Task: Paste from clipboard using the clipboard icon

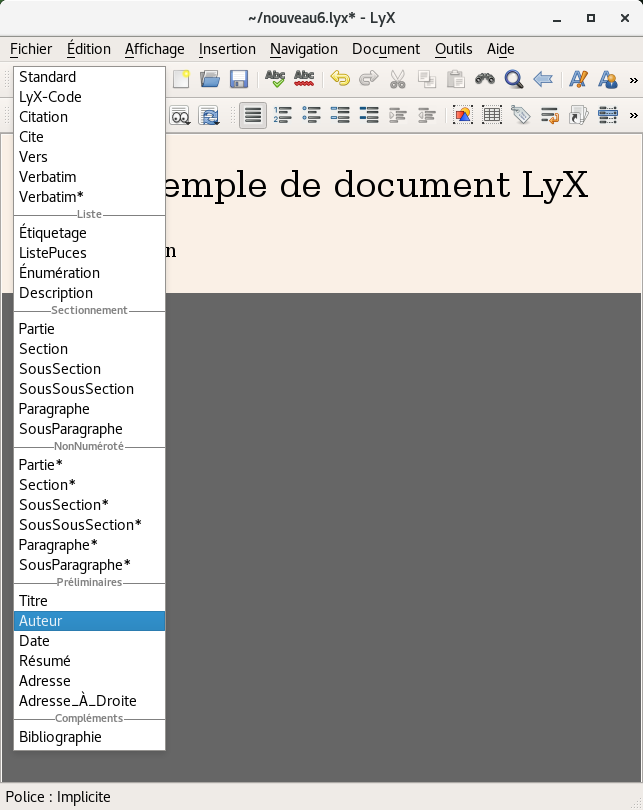Action: click(456, 79)
